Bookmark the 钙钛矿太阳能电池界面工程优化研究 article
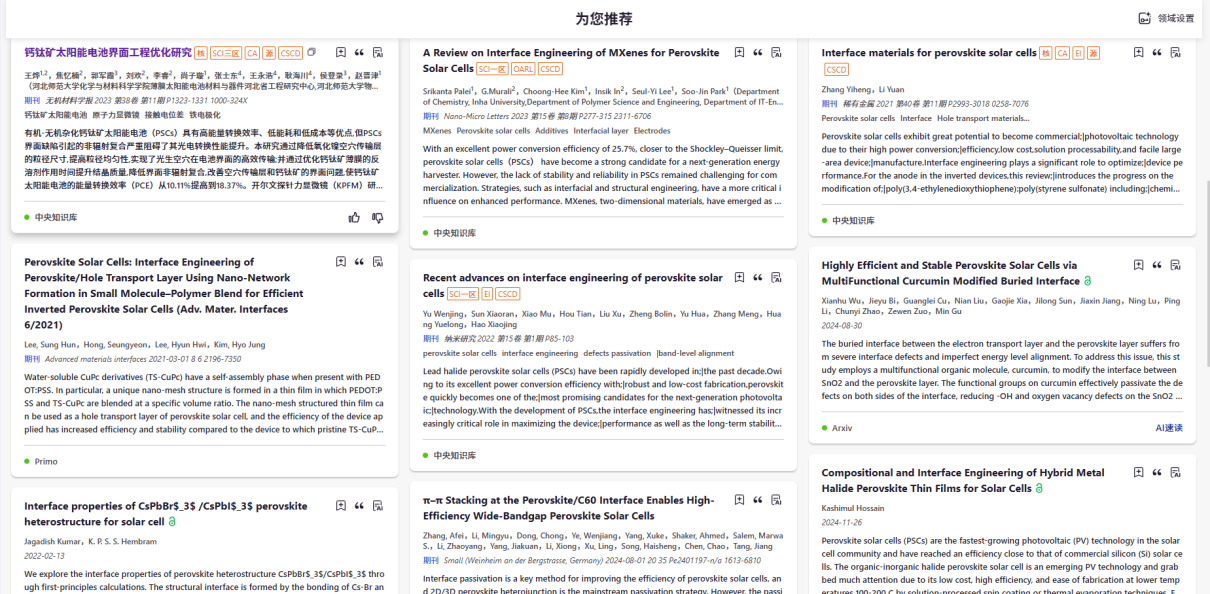Screen dimensions: 1210x594 [340, 53]
